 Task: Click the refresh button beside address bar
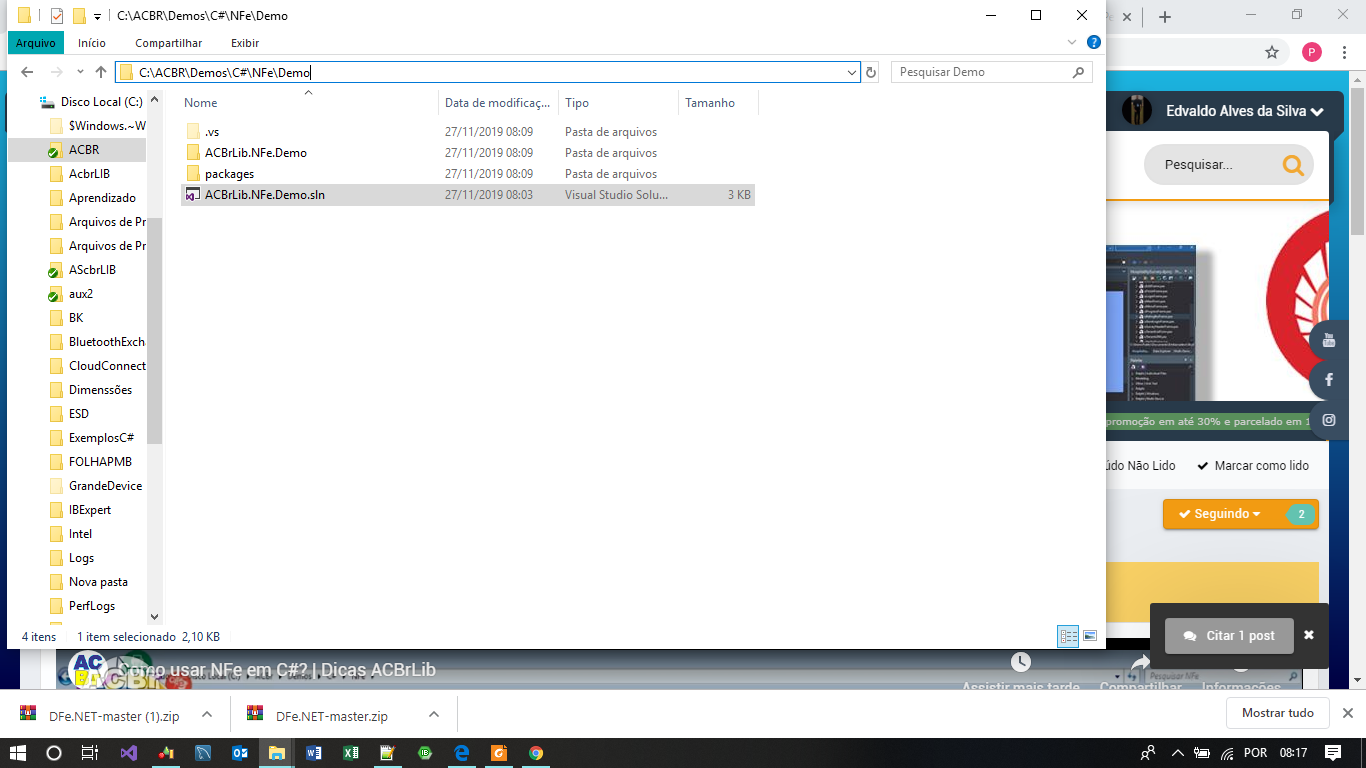[871, 72]
